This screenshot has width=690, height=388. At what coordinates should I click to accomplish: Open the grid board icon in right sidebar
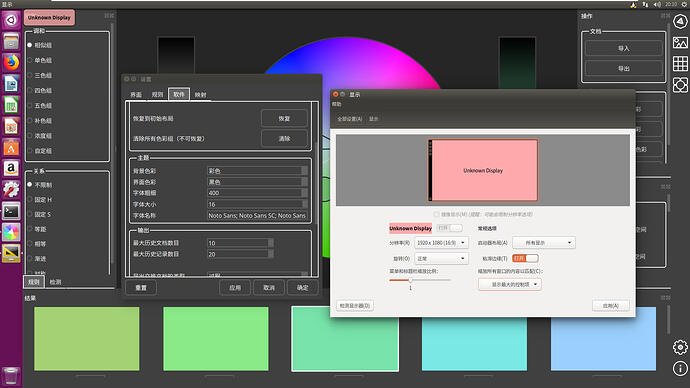pyautogui.click(x=680, y=64)
